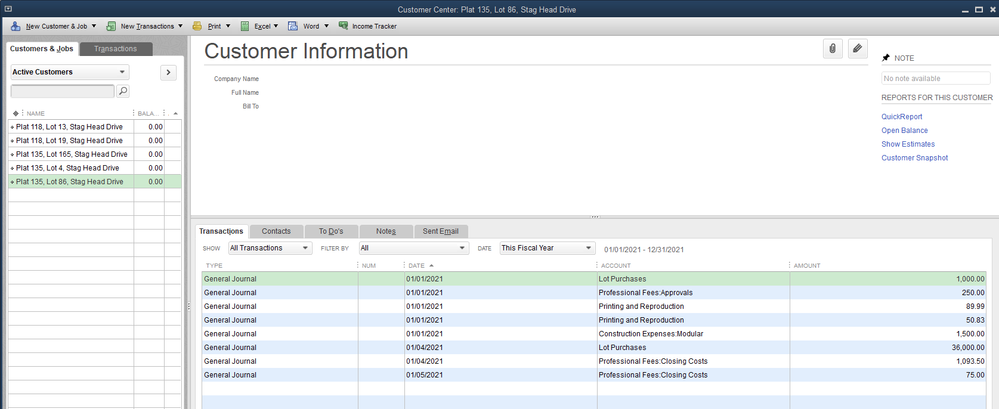This screenshot has height=409, width=999.
Task: Expand the Word dropdown arrow
Action: pos(326,26)
